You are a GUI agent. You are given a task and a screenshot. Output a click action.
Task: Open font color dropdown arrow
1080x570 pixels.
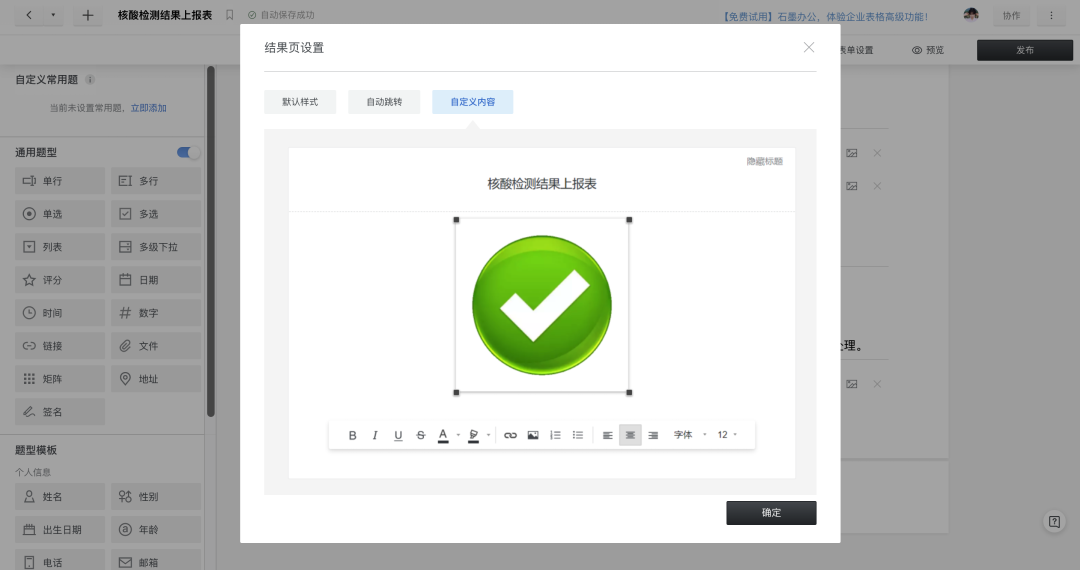[458, 435]
